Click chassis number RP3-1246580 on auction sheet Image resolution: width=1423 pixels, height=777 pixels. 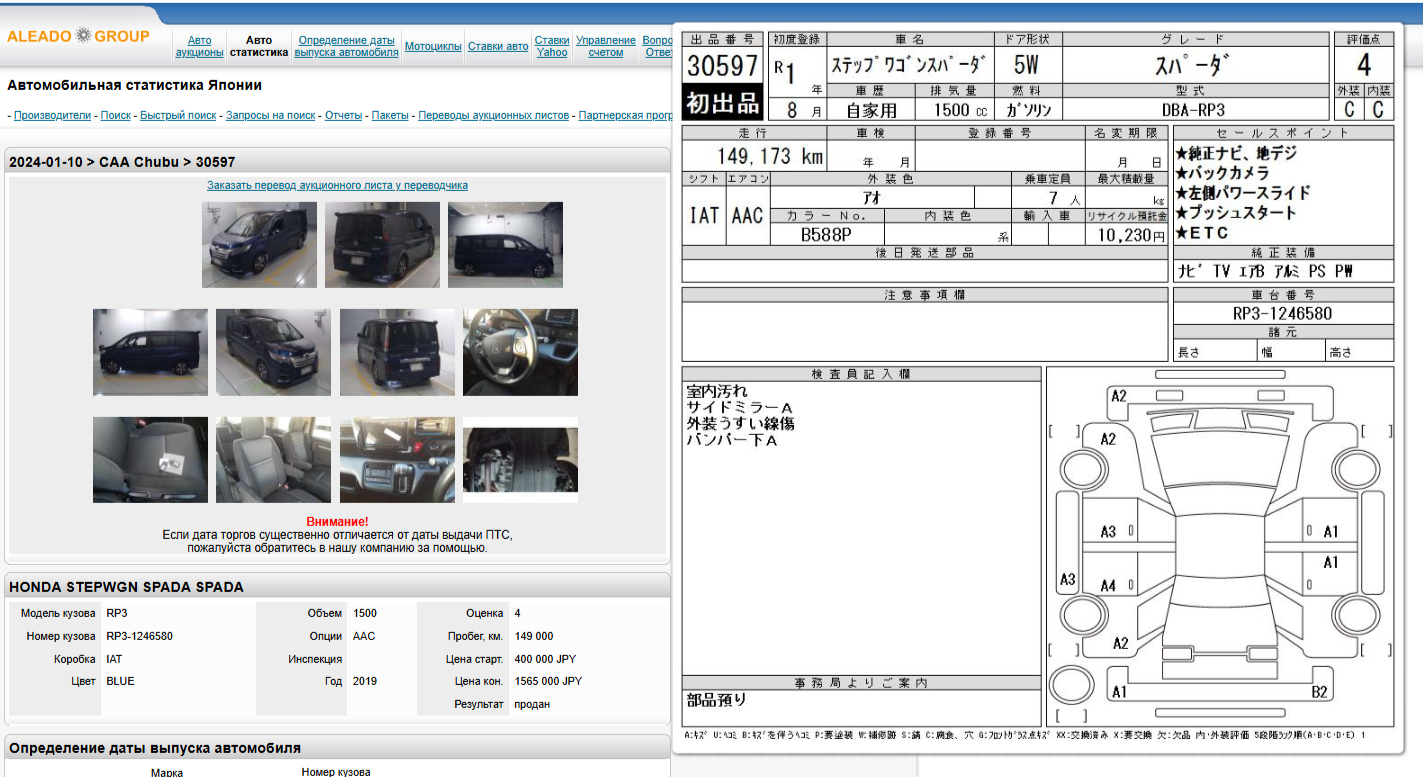(x=1282, y=313)
